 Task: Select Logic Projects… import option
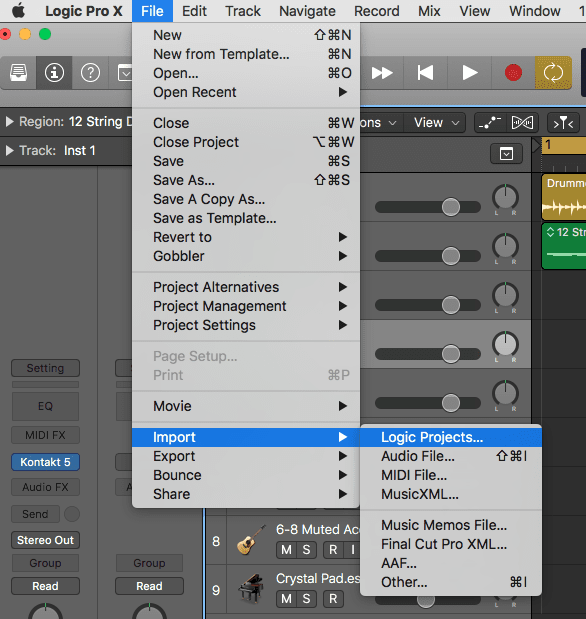(x=451, y=437)
